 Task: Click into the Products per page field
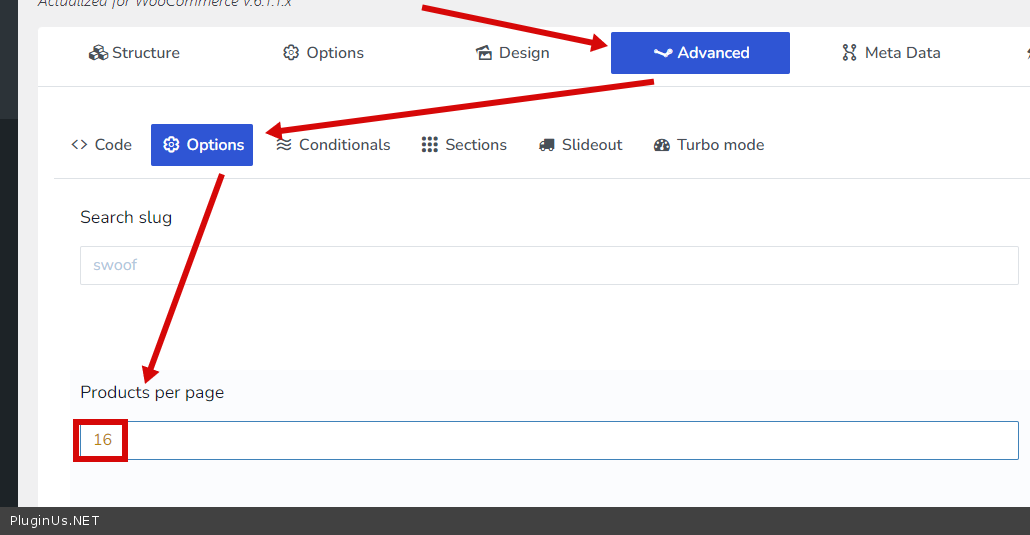pyautogui.click(x=570, y=440)
